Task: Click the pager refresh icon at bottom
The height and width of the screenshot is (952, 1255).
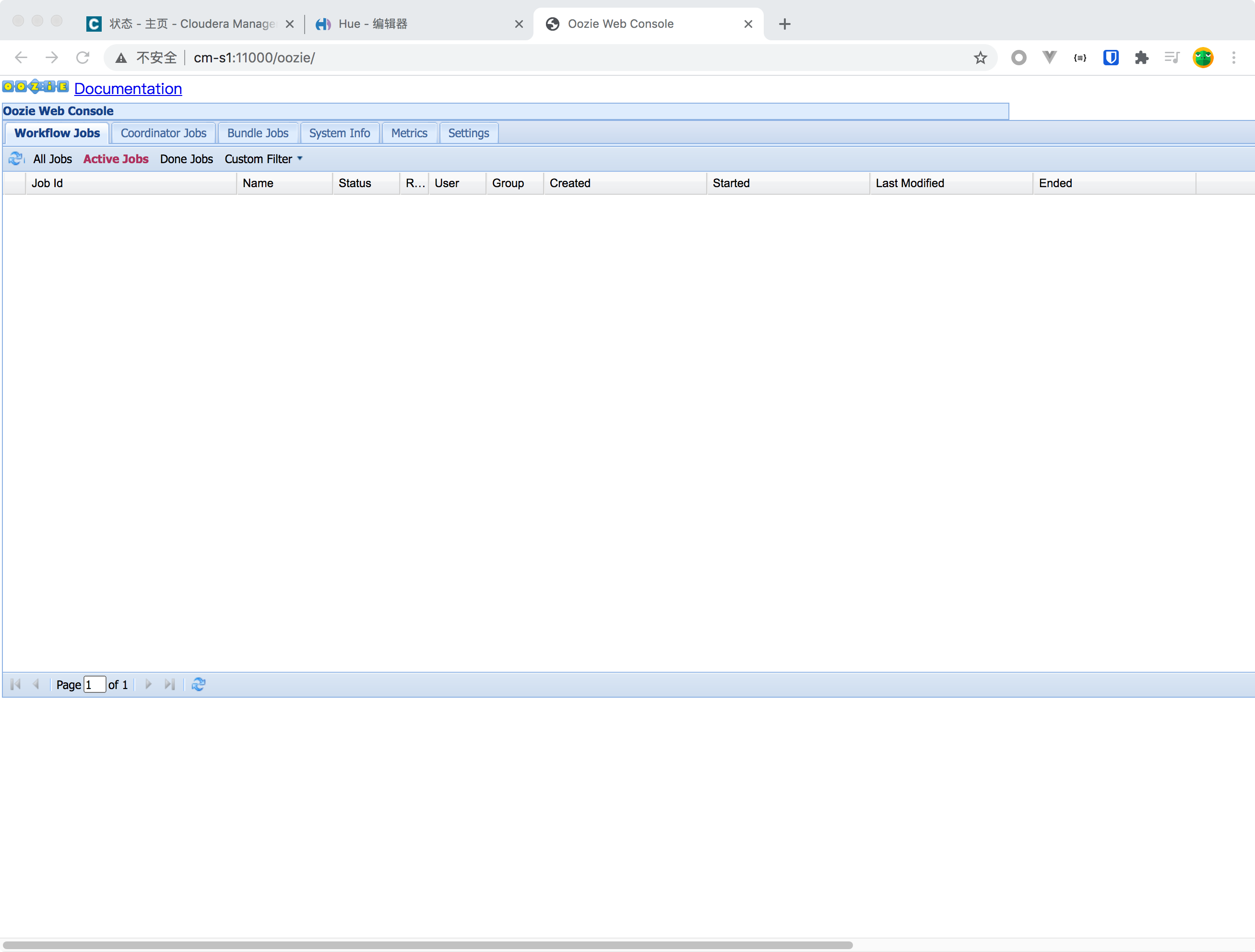Action: pyautogui.click(x=199, y=684)
